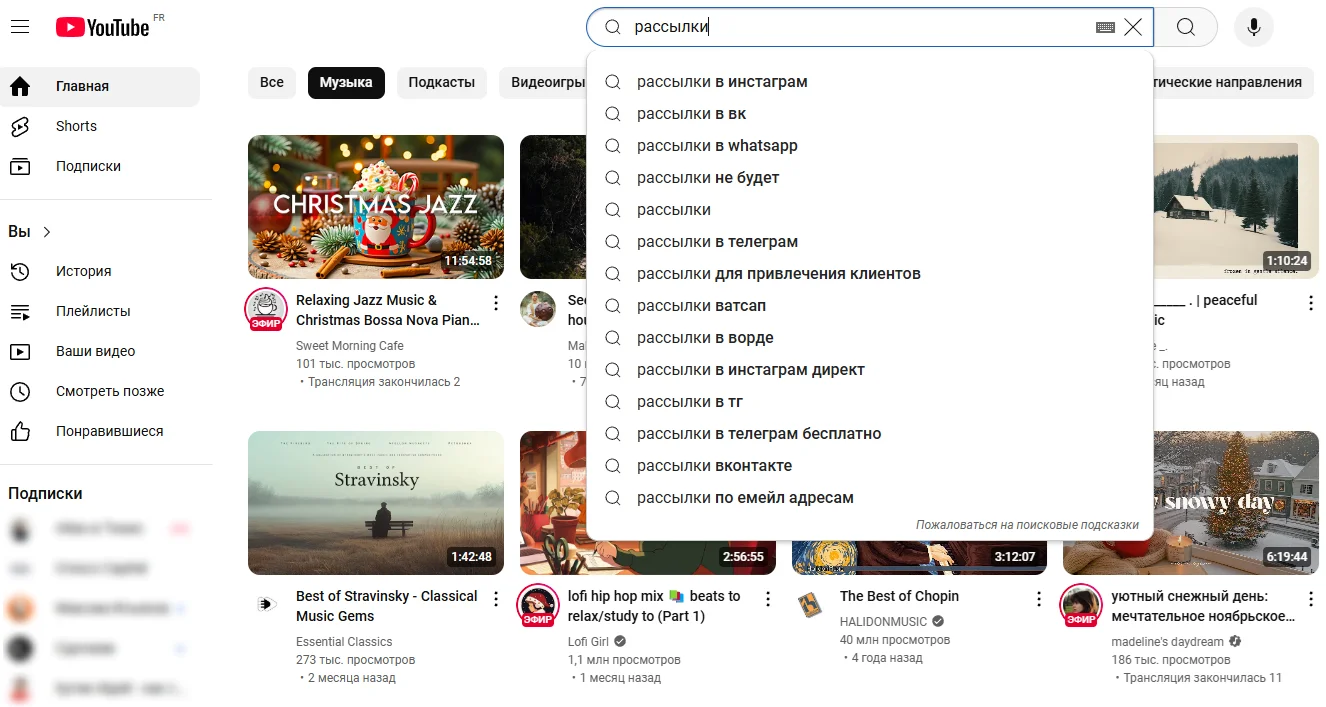Viewport: 1326px width, 707px height.
Task: Open options menu for Best of Stravinsky
Action: click(x=496, y=599)
